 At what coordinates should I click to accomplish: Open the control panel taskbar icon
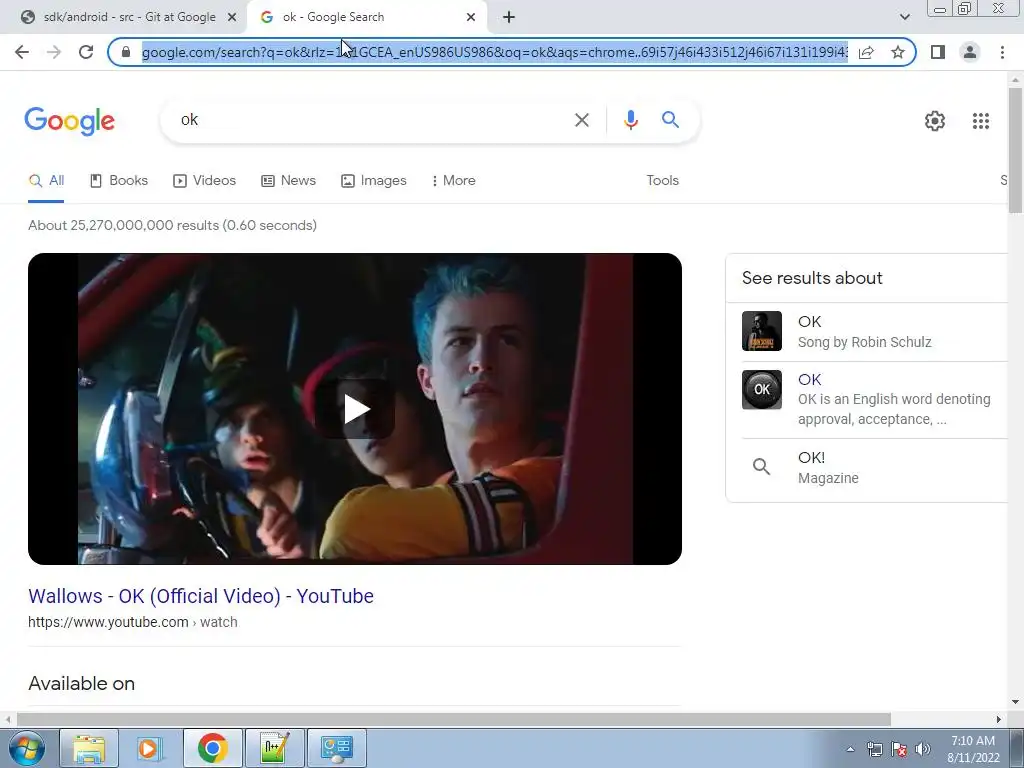336,748
